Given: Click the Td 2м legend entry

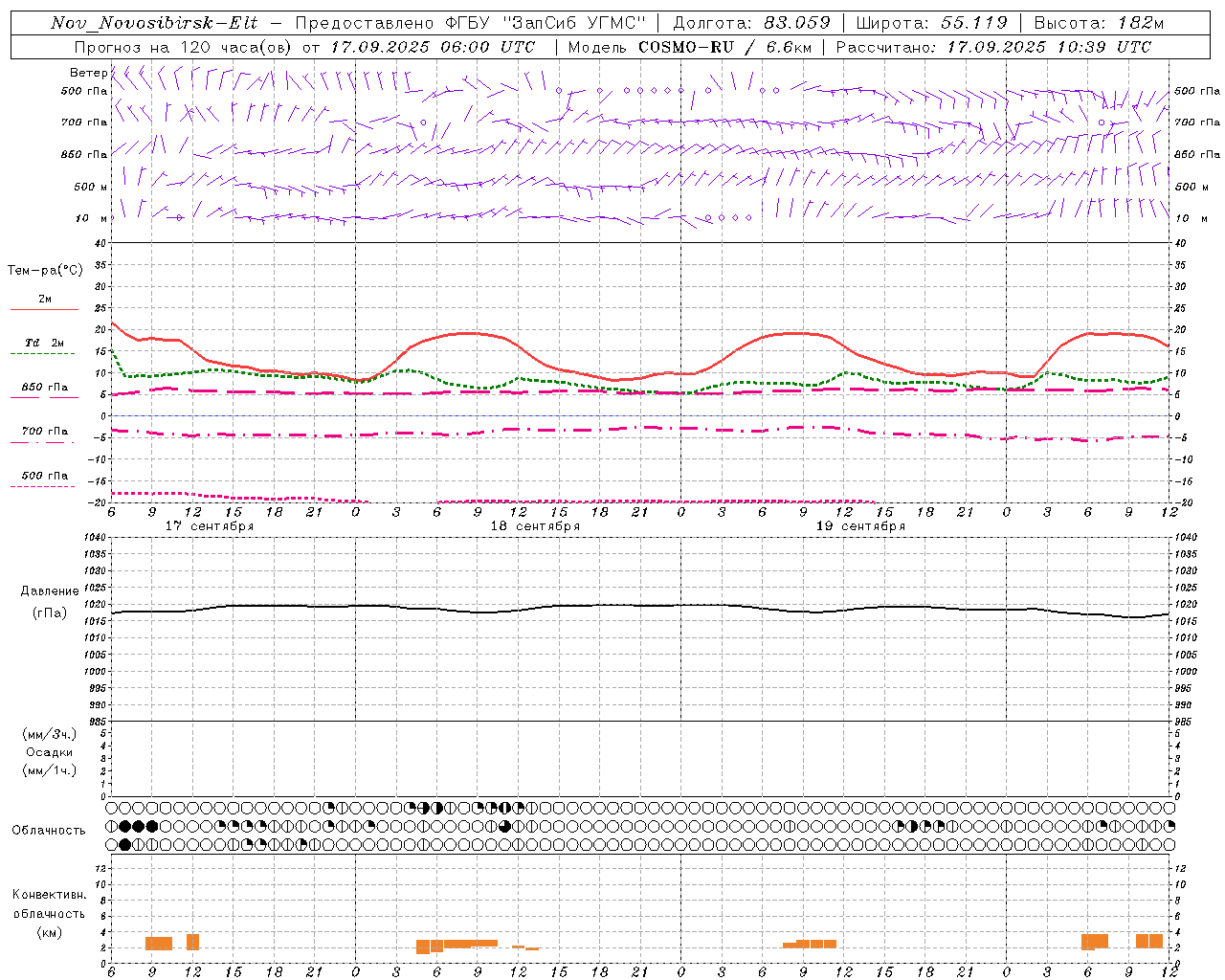Looking at the screenshot, I should [x=44, y=343].
